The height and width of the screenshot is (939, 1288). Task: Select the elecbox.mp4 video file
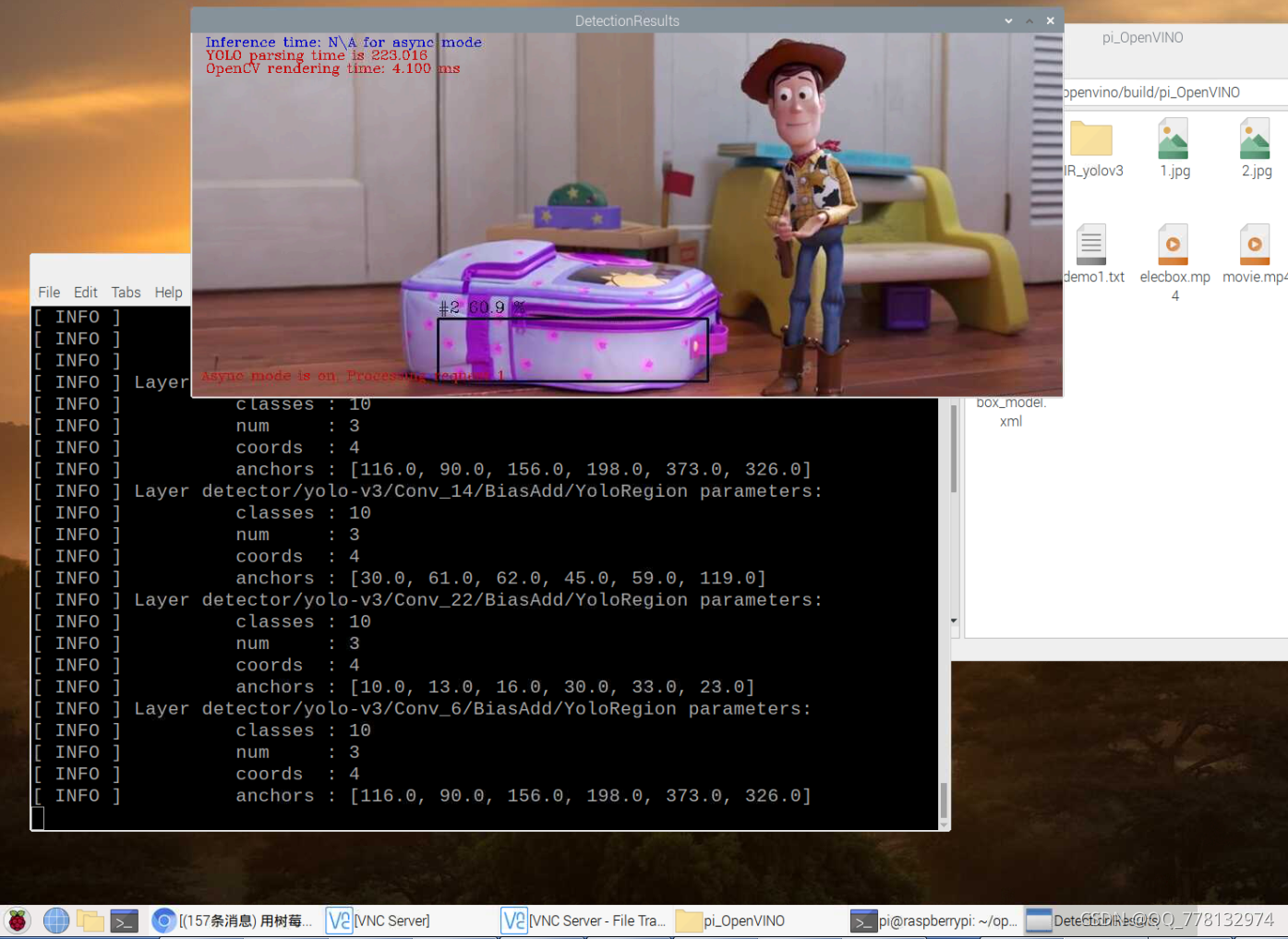click(x=1174, y=263)
